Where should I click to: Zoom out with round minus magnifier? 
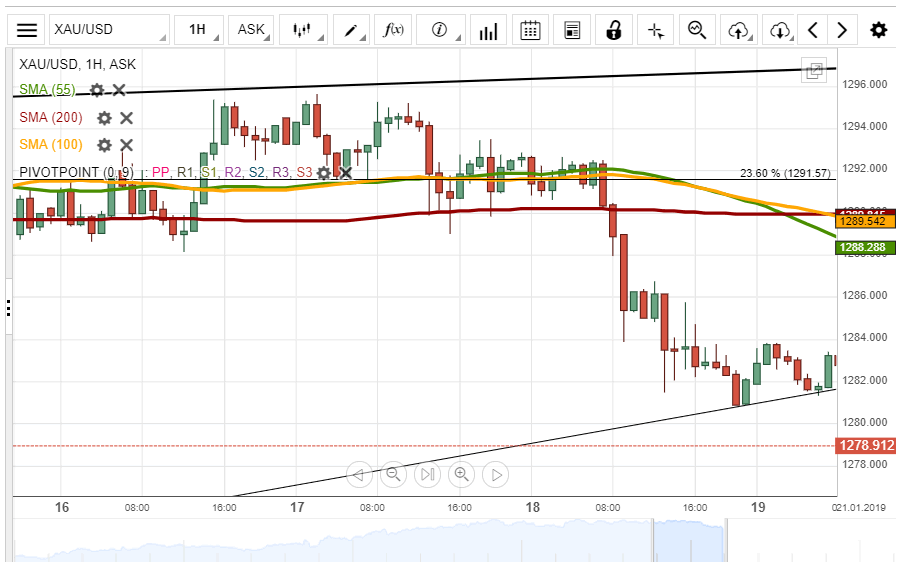coord(393,475)
